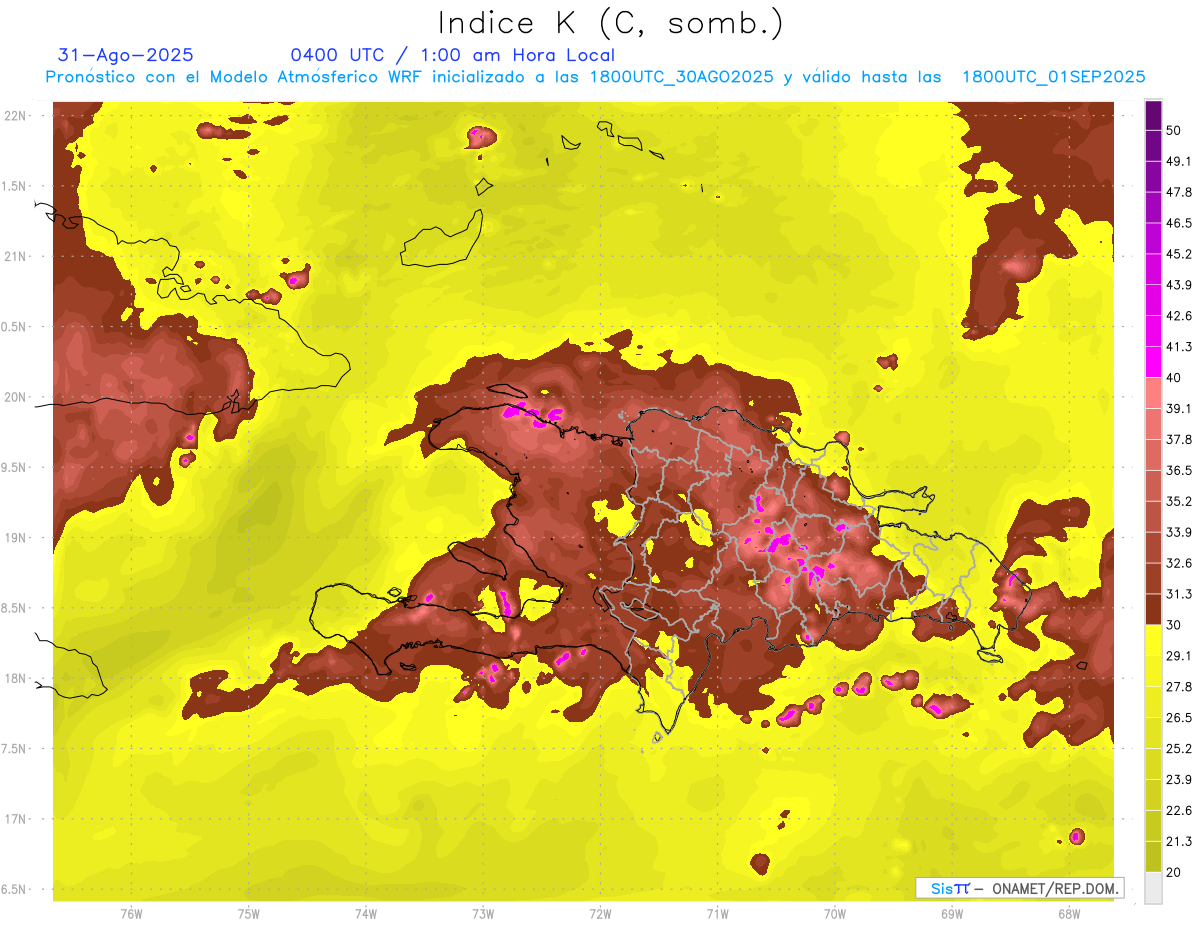Click the color scale value '27.8'
1200x927 pixels.
click(1178, 687)
